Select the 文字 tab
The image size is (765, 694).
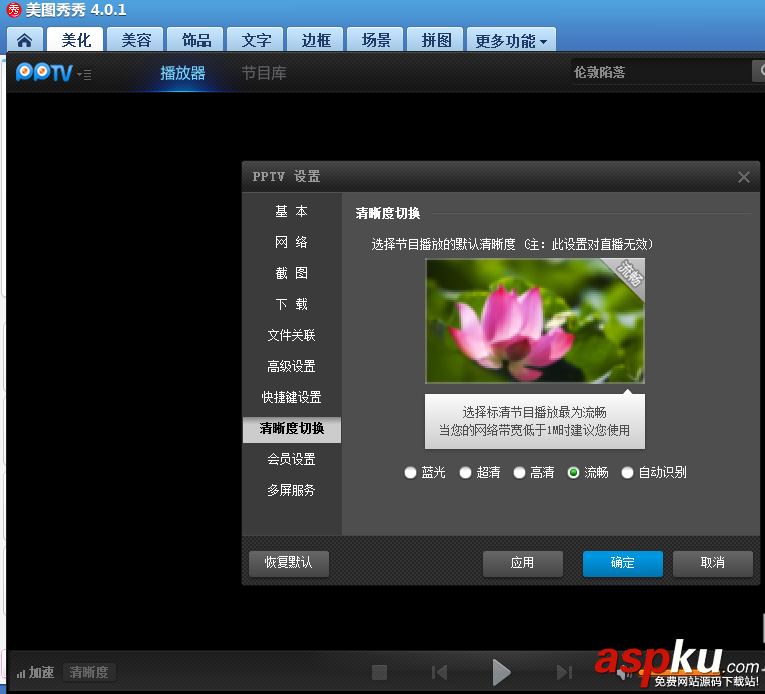click(256, 40)
